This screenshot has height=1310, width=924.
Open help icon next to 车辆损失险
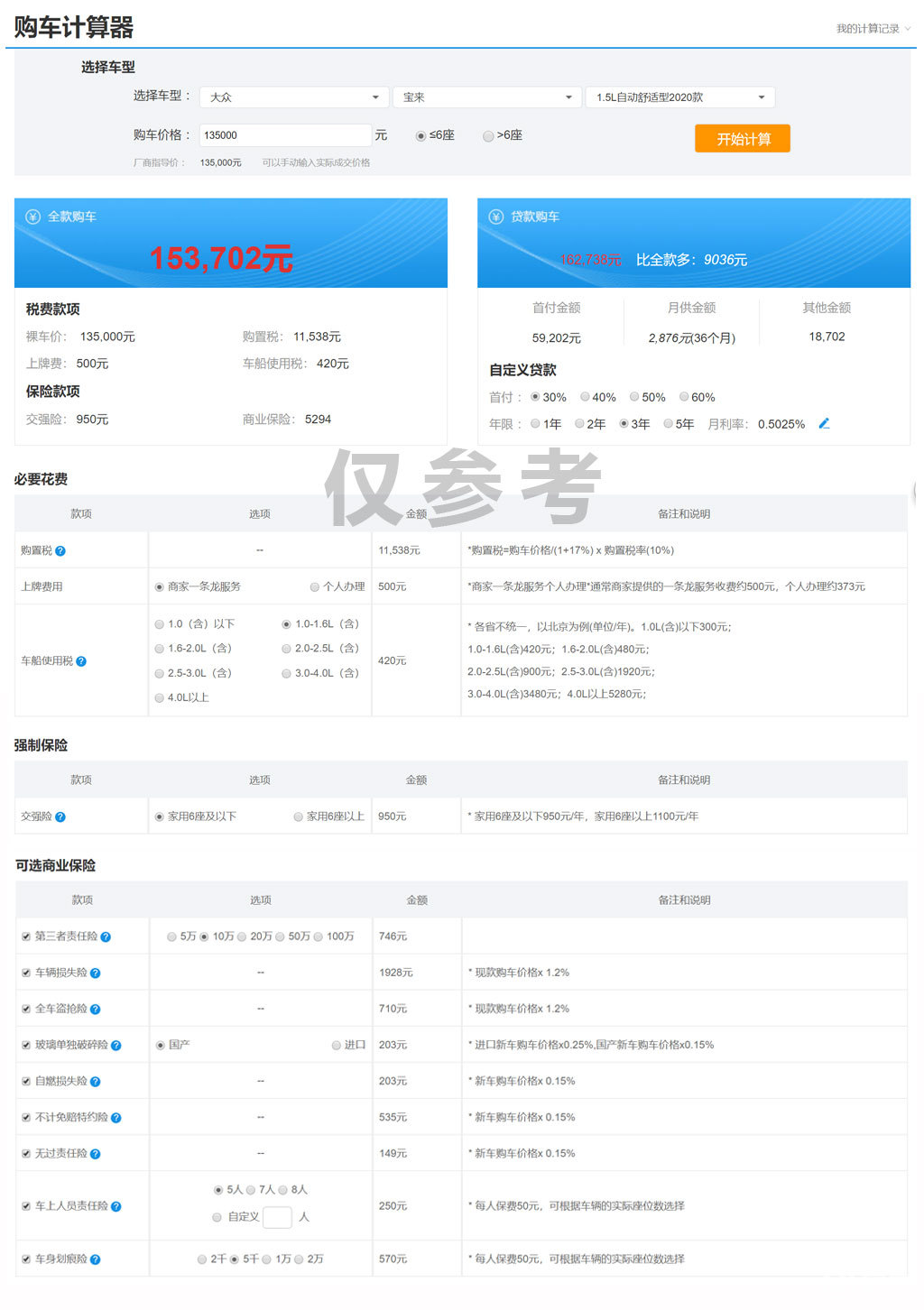pos(96,973)
